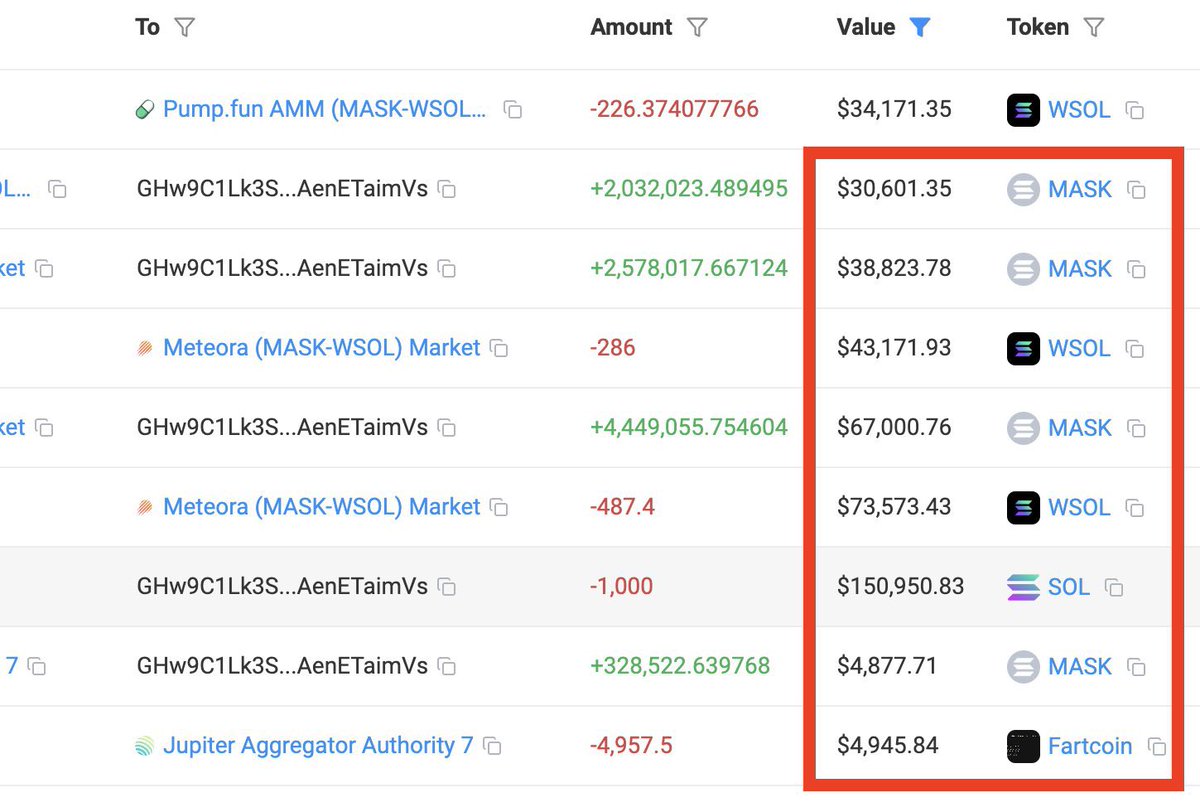Copy the MASK token in the $38,823.78 row
Viewport: 1200px width, 807px height.
point(1136,269)
